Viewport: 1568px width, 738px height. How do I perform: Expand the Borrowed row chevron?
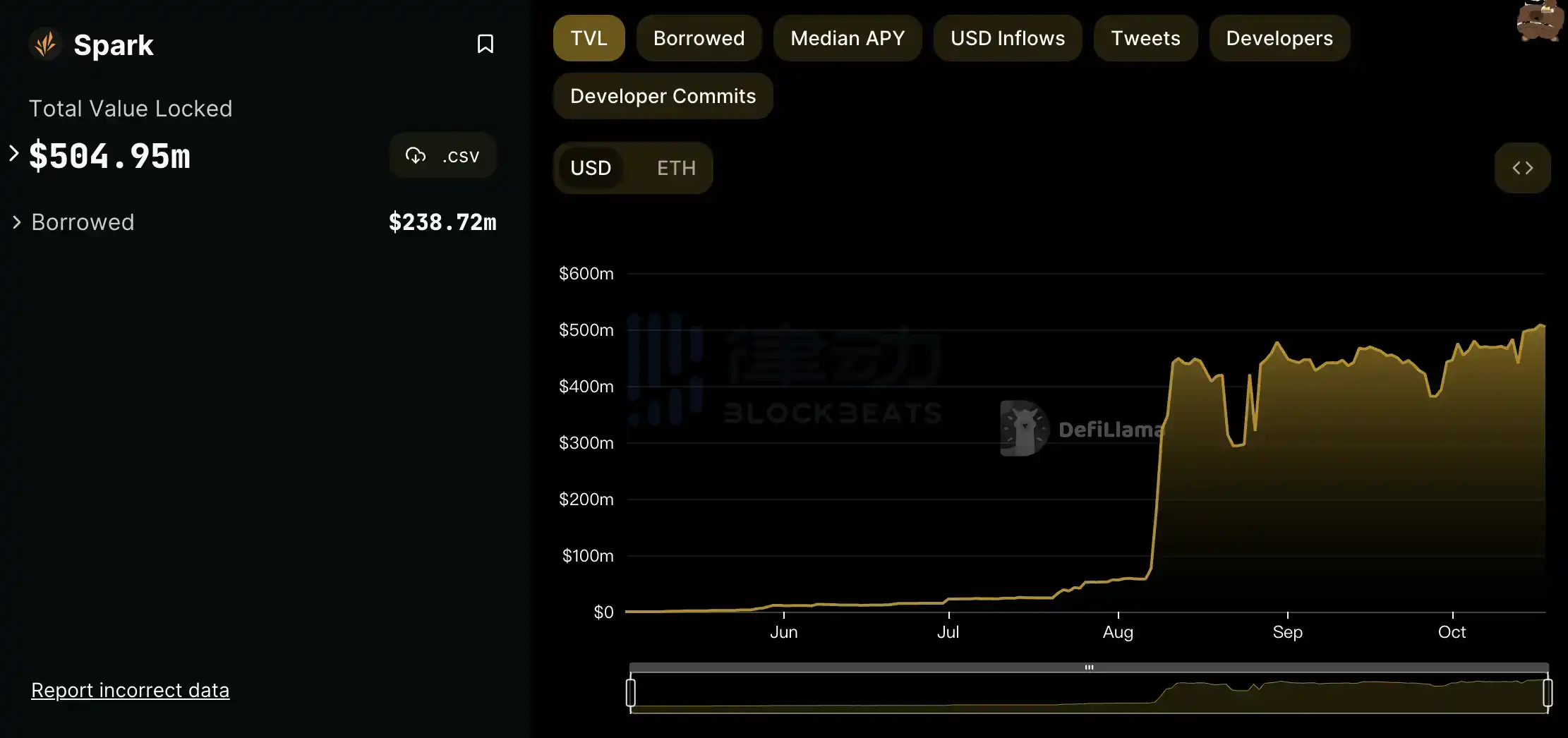point(17,222)
